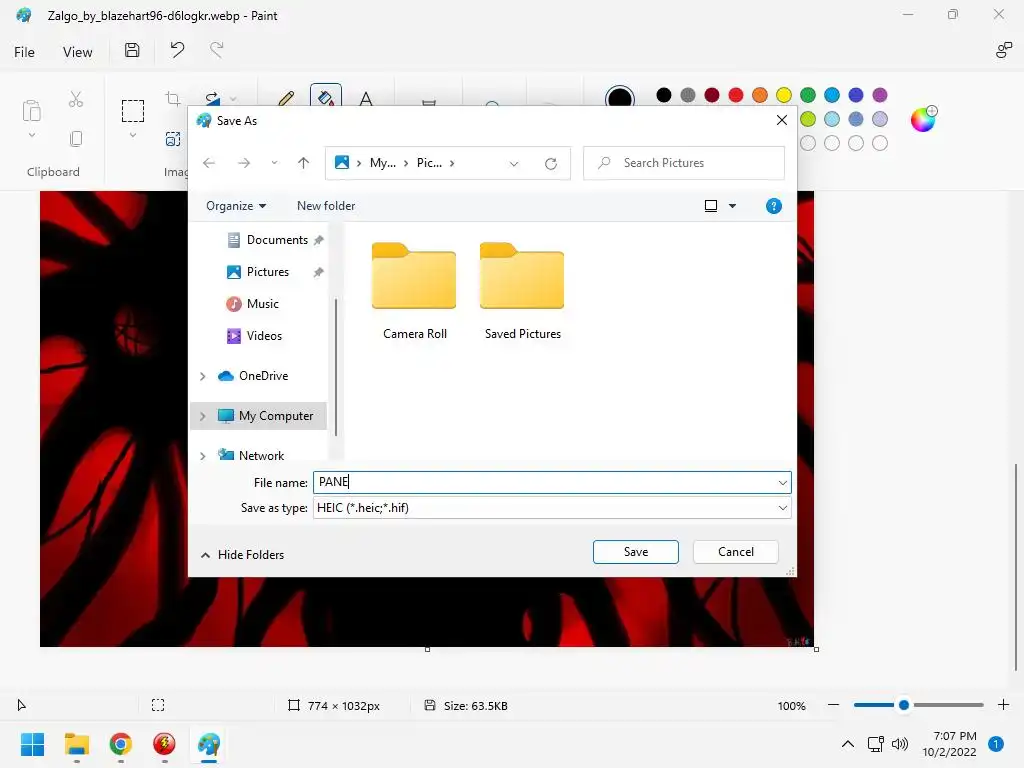Click the Search Pictures box
This screenshot has width=1024, height=768.
click(684, 163)
